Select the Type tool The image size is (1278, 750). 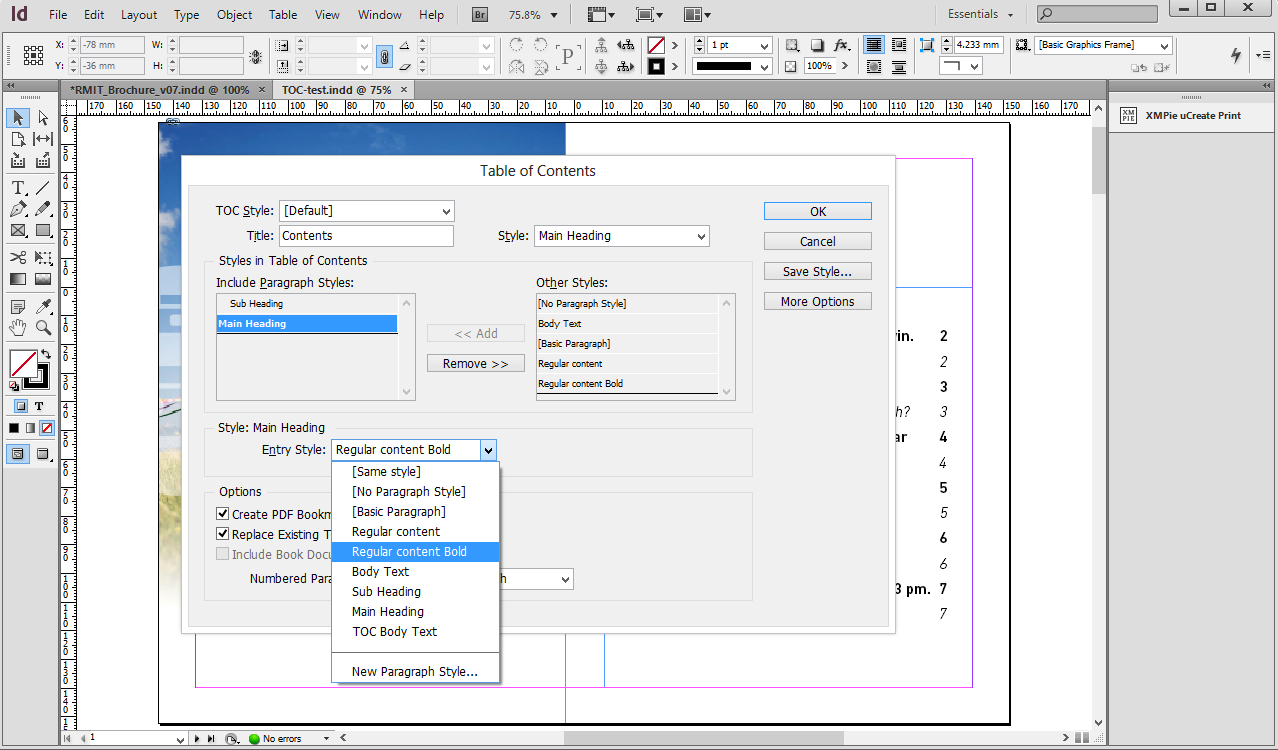coord(18,187)
